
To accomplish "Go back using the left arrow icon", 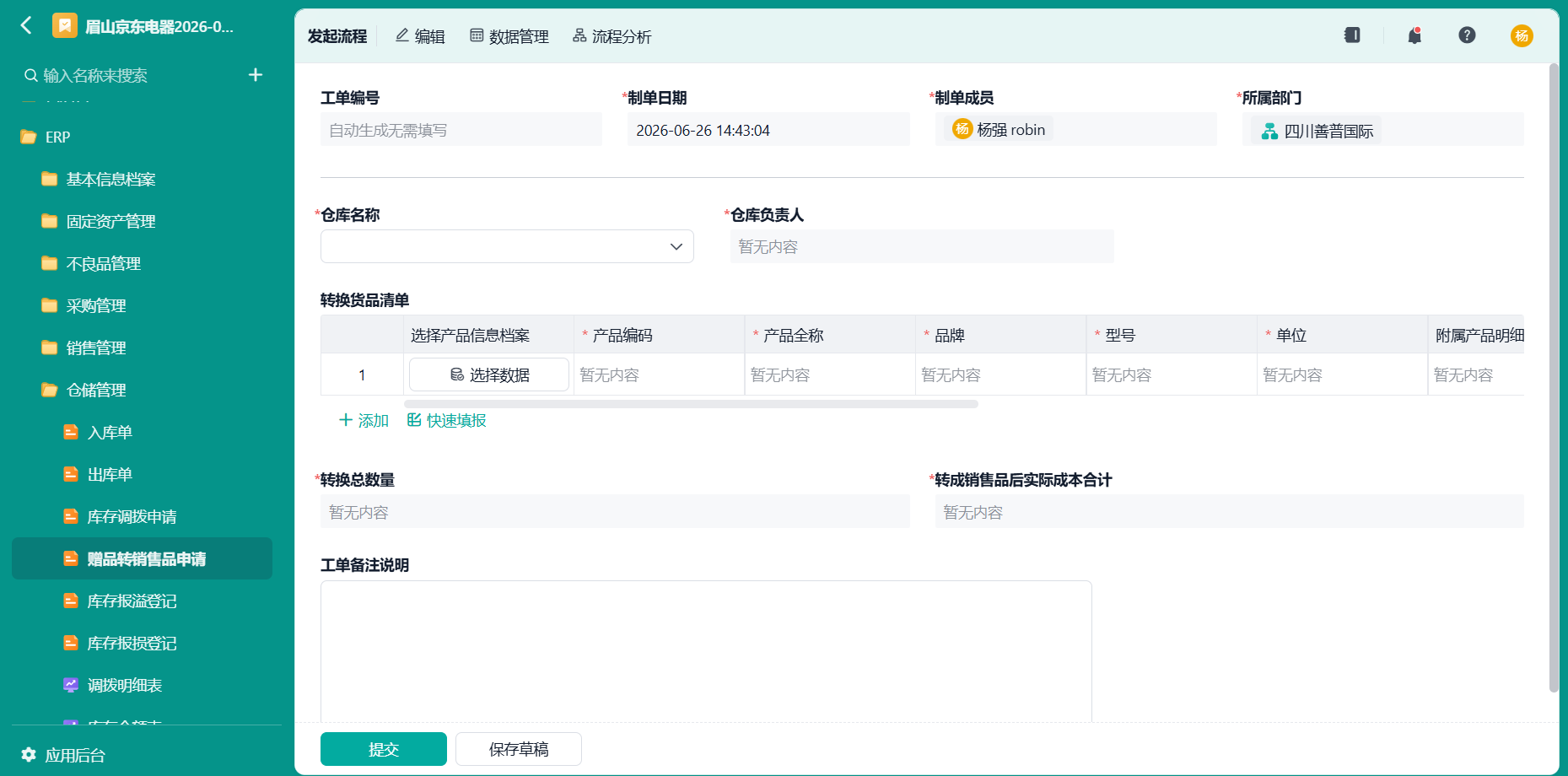I will coord(26,25).
